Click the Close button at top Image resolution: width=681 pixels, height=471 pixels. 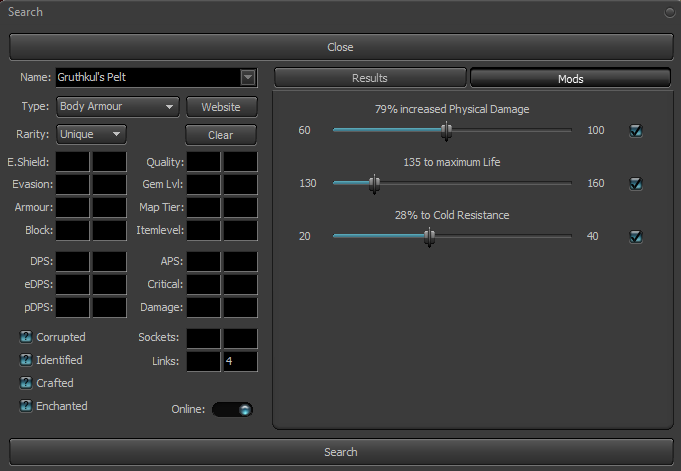coord(341,47)
